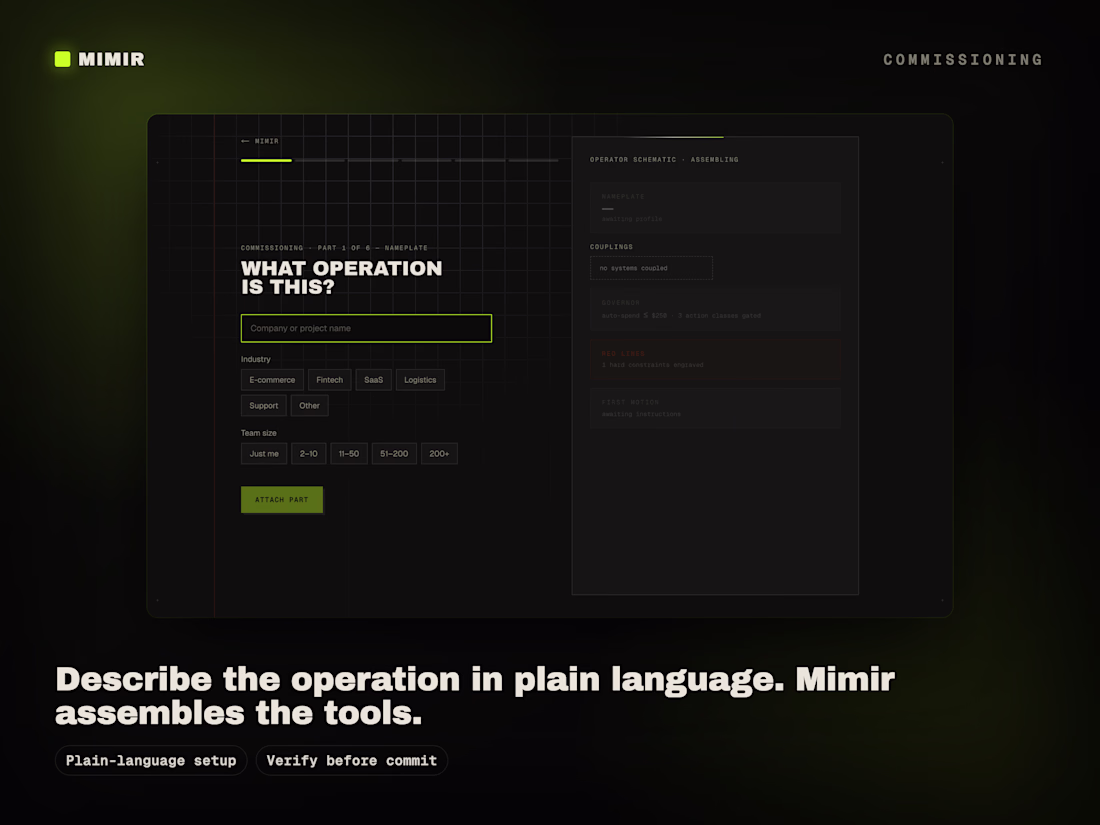The image size is (1100, 825).
Task: Select the Support industry chip
Action: point(264,405)
